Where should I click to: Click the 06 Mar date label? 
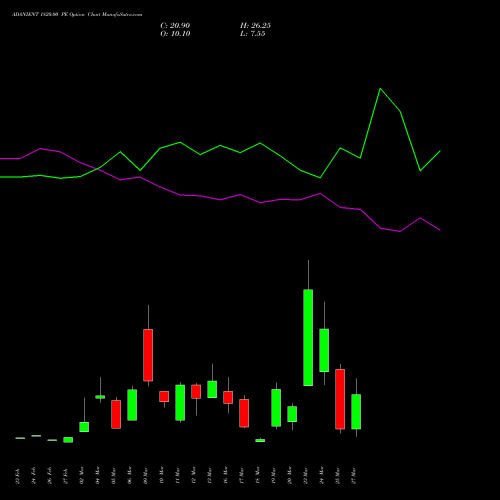(x=130, y=476)
